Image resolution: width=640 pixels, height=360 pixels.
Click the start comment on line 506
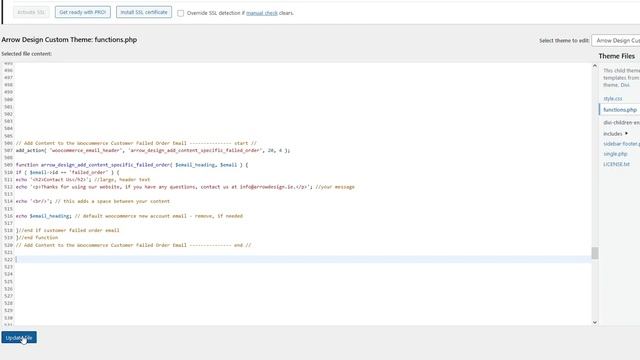coord(136,143)
